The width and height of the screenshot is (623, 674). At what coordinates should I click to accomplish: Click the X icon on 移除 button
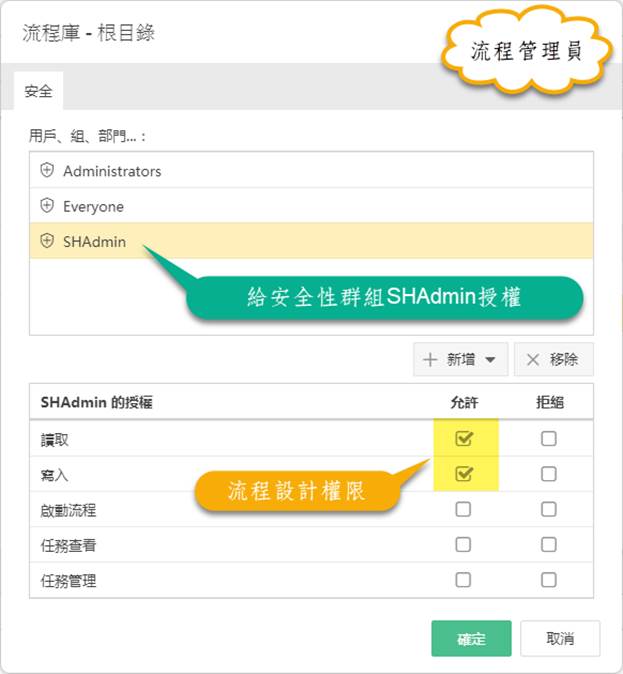(533, 359)
